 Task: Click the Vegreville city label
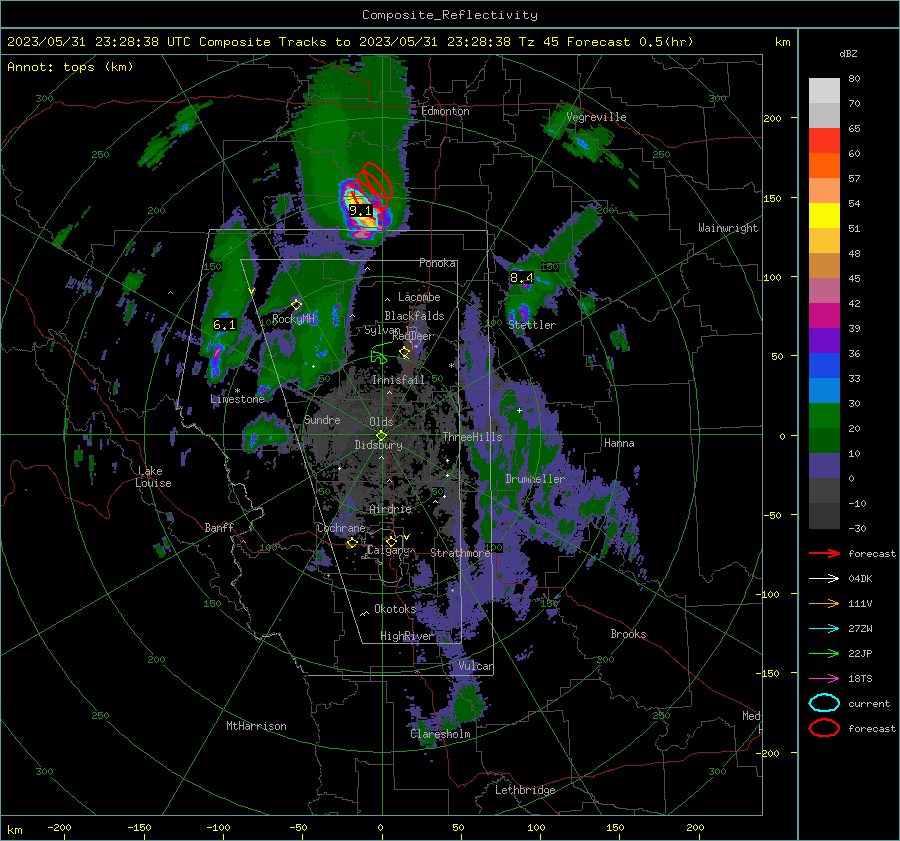click(x=596, y=117)
